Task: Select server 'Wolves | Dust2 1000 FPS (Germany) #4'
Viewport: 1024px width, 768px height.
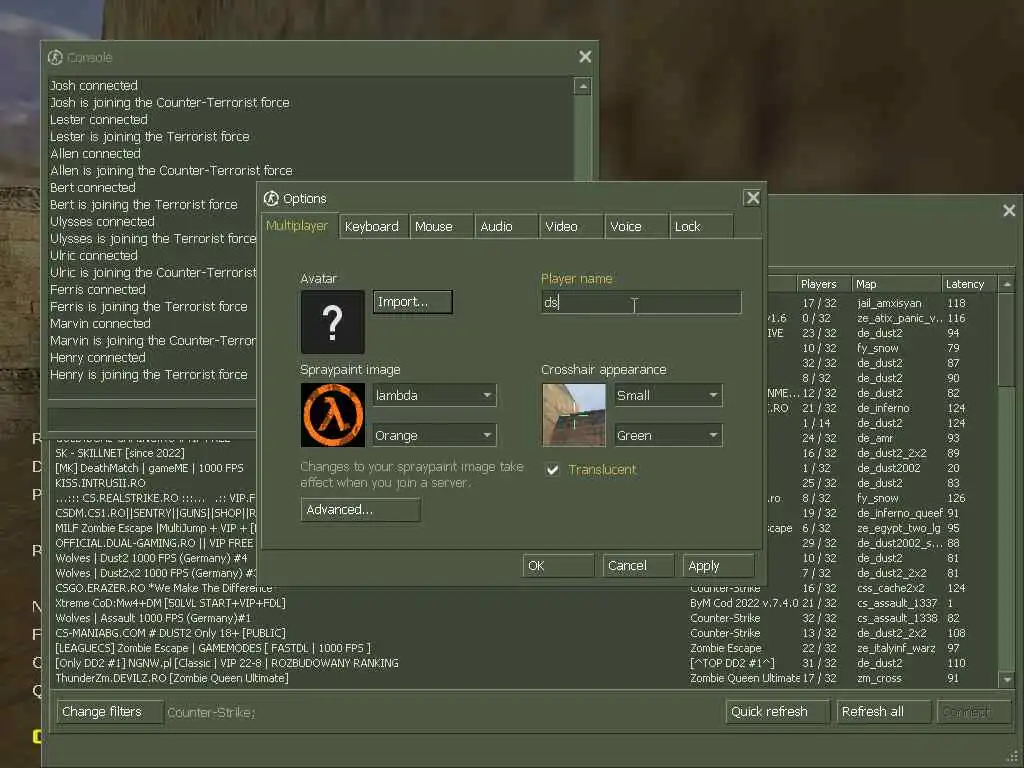Action: 152,558
